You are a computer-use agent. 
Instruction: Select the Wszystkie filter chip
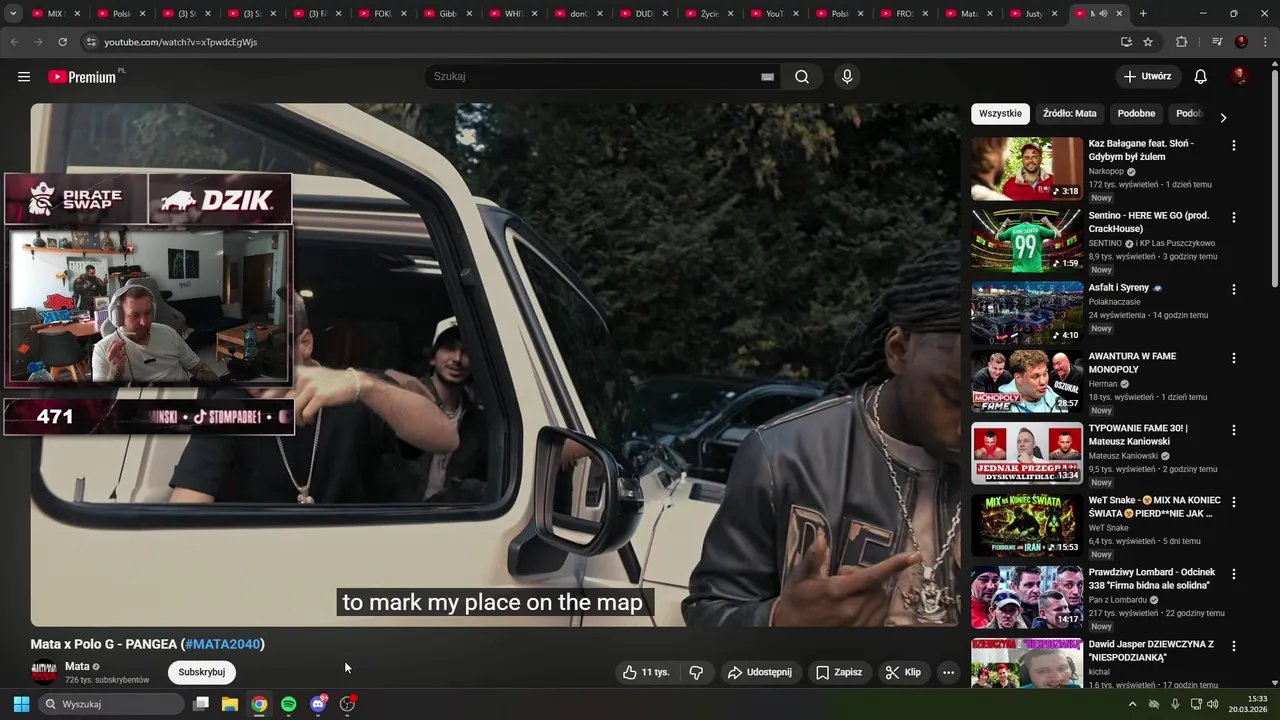[1000, 114]
